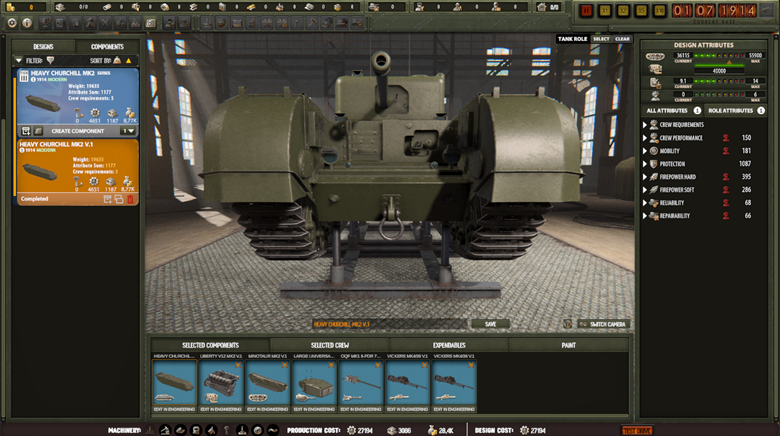Expand Repairability attributes
The image size is (780, 436).
coord(645,216)
